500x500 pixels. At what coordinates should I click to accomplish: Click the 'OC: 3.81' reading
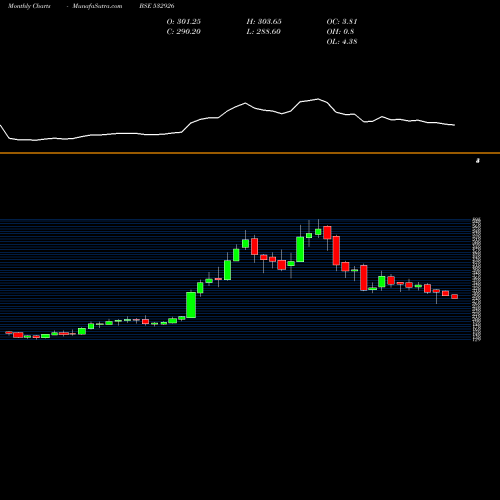point(342,22)
